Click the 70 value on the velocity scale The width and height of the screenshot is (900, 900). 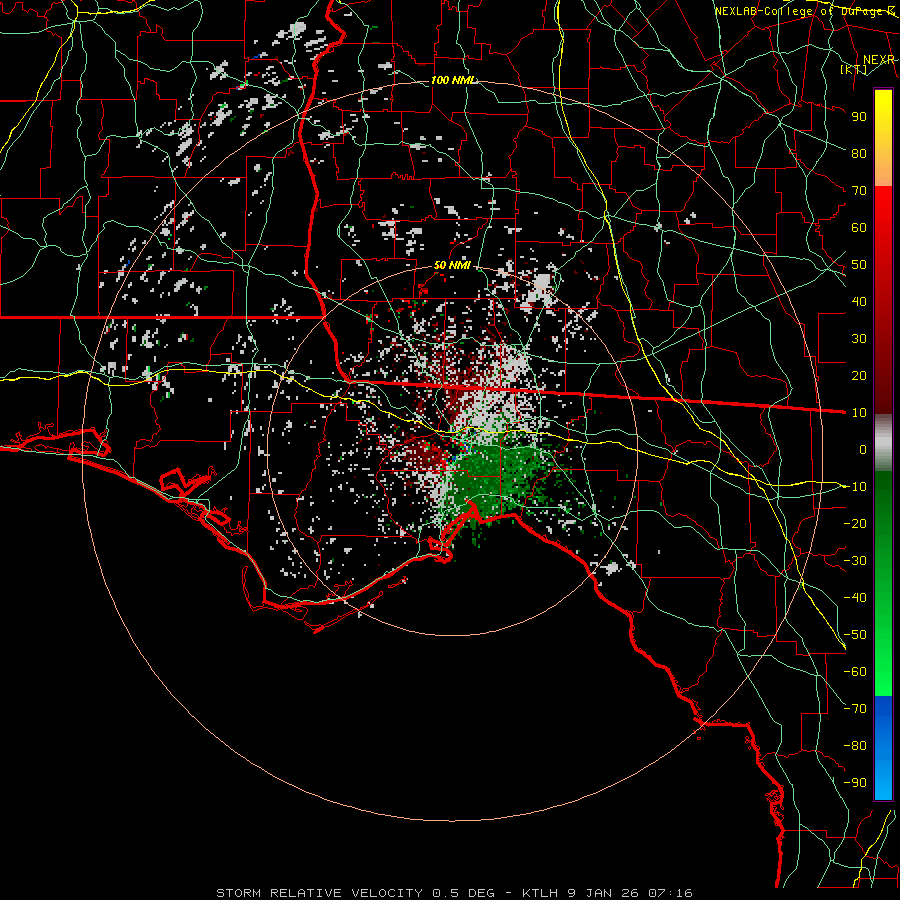(x=859, y=191)
